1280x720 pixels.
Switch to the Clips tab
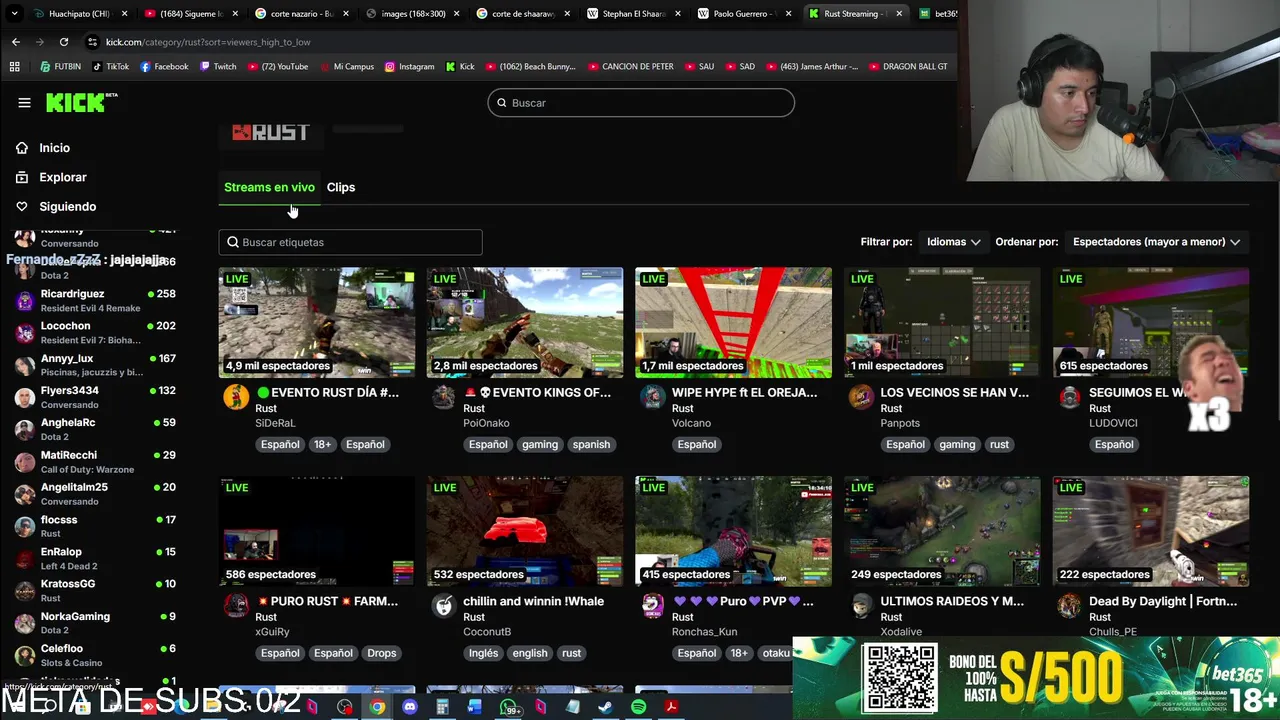coord(341,187)
